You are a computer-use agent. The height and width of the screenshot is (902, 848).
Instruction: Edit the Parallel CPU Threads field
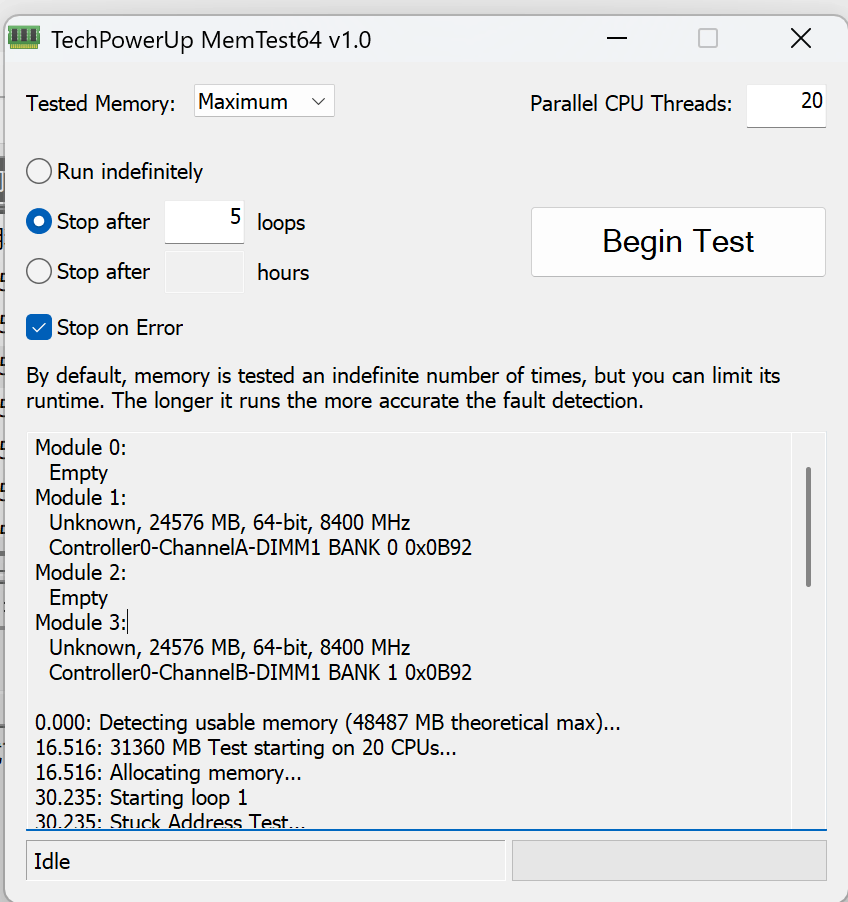[786, 105]
